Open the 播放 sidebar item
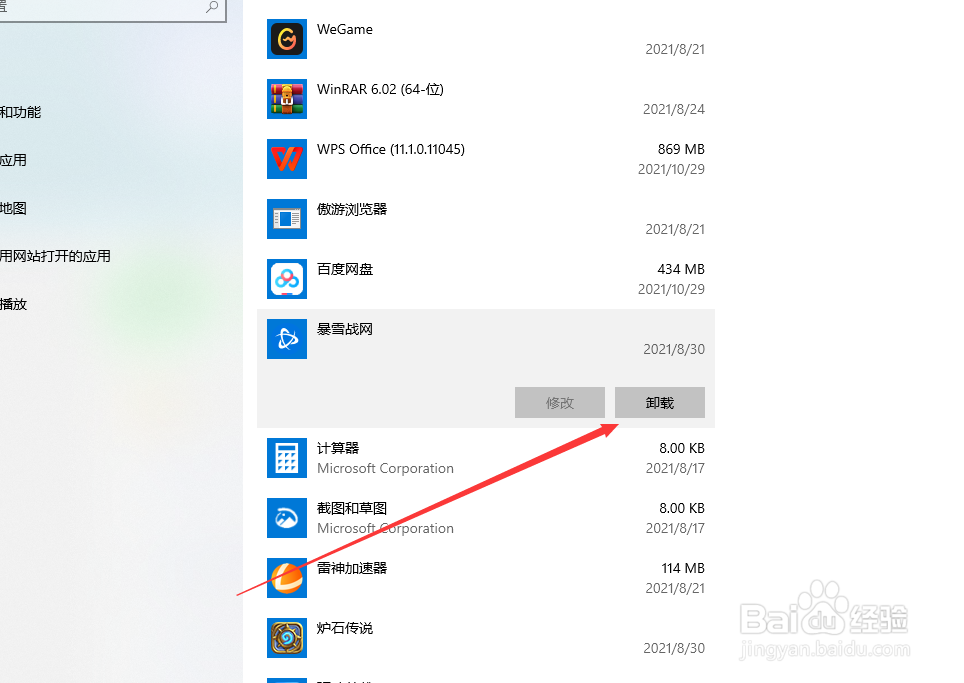This screenshot has width=964, height=683. pos(13,304)
